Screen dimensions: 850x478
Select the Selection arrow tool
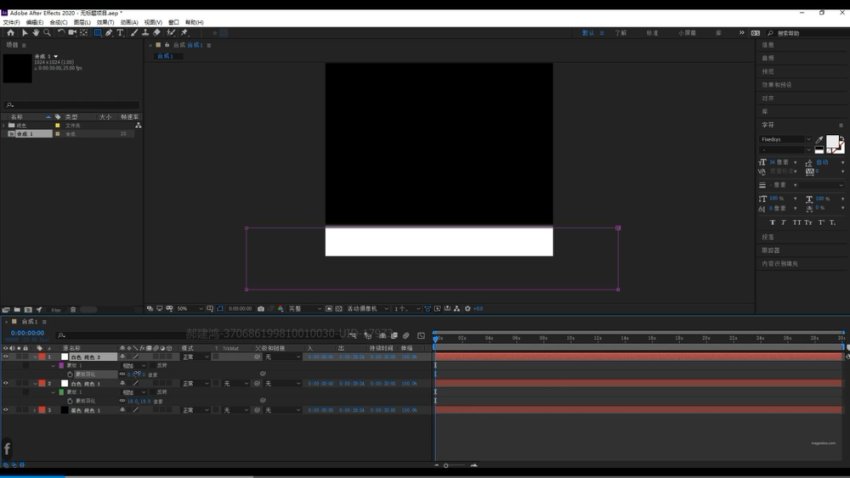(24, 33)
